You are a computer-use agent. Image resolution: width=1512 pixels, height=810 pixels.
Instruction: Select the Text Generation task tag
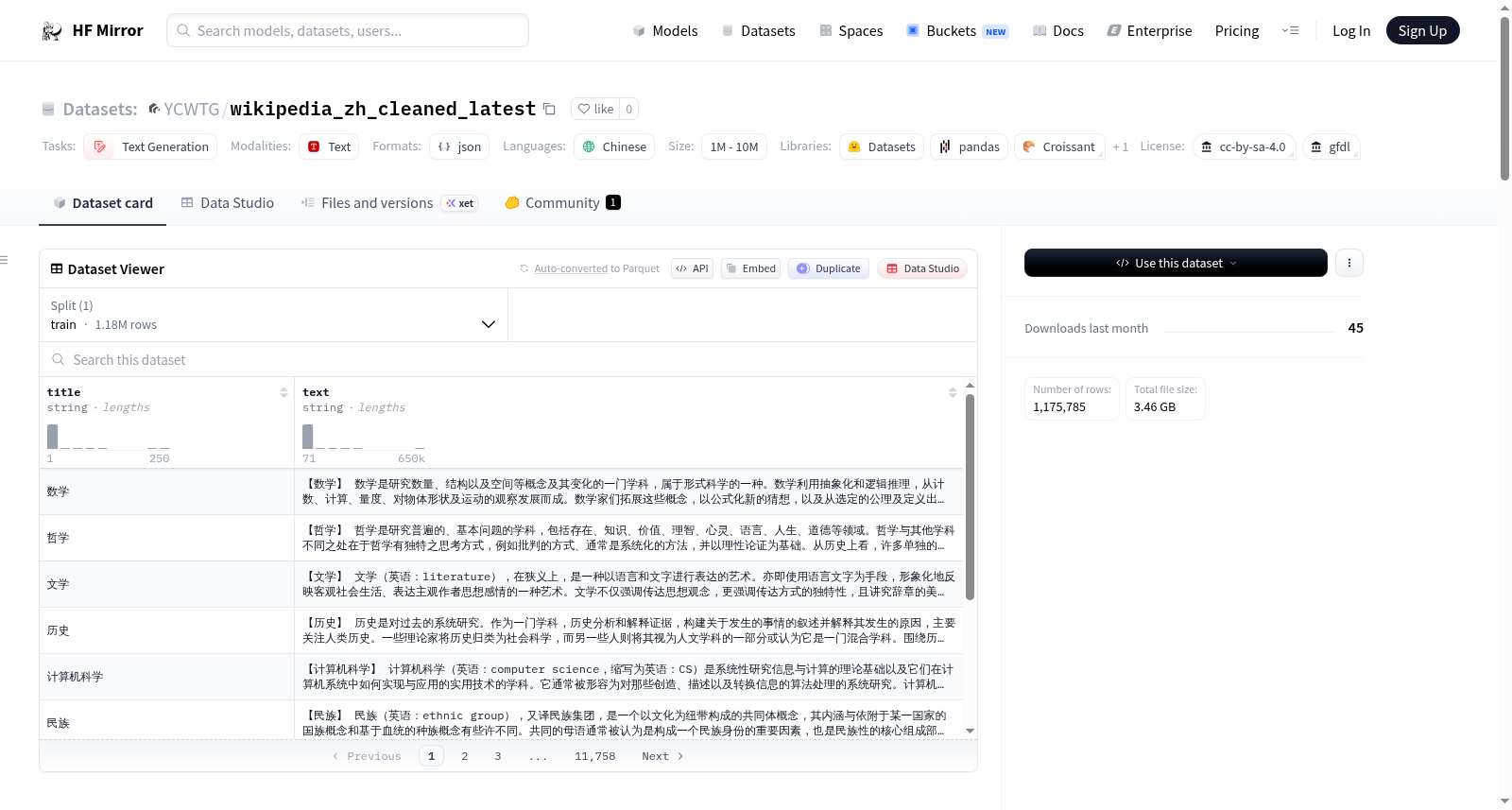coord(150,146)
